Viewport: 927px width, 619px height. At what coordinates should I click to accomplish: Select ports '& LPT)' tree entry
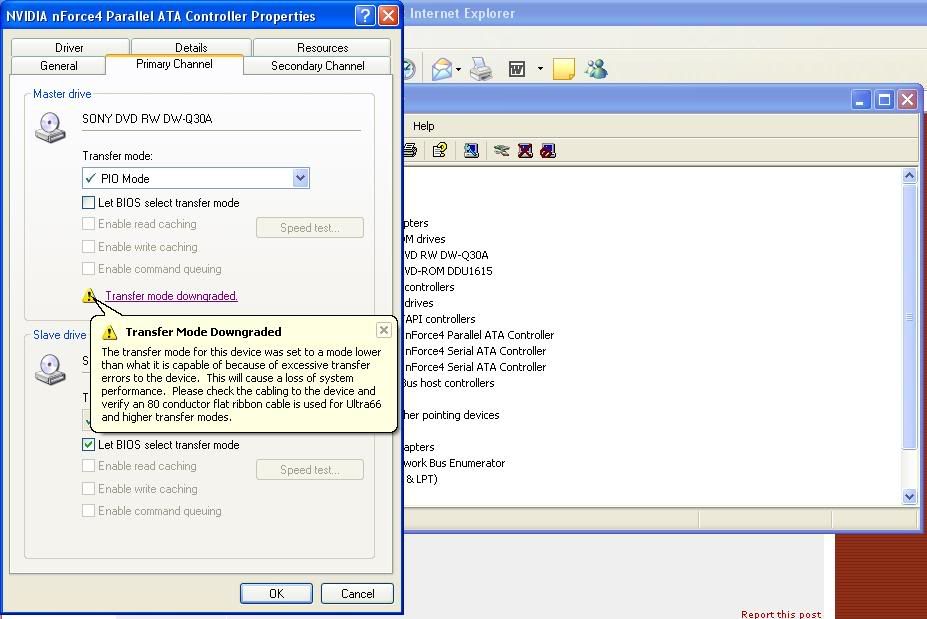tap(422, 479)
